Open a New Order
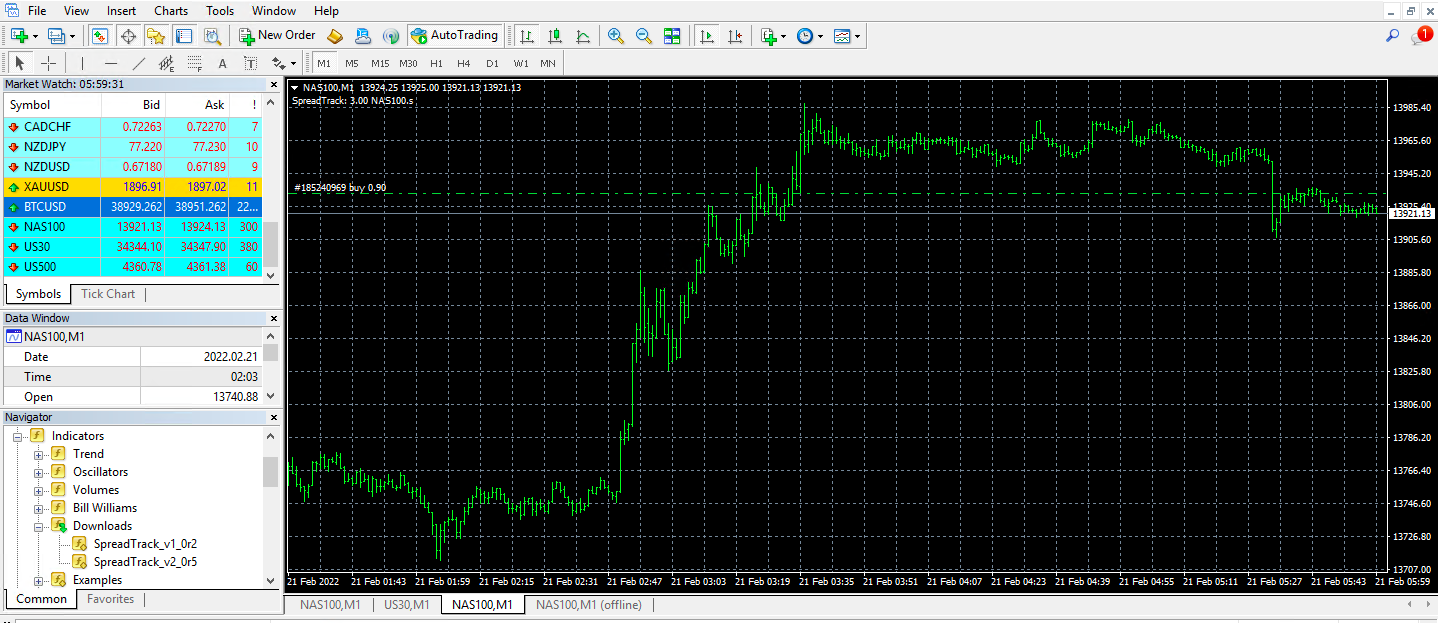The width and height of the screenshot is (1438, 623). [277, 35]
